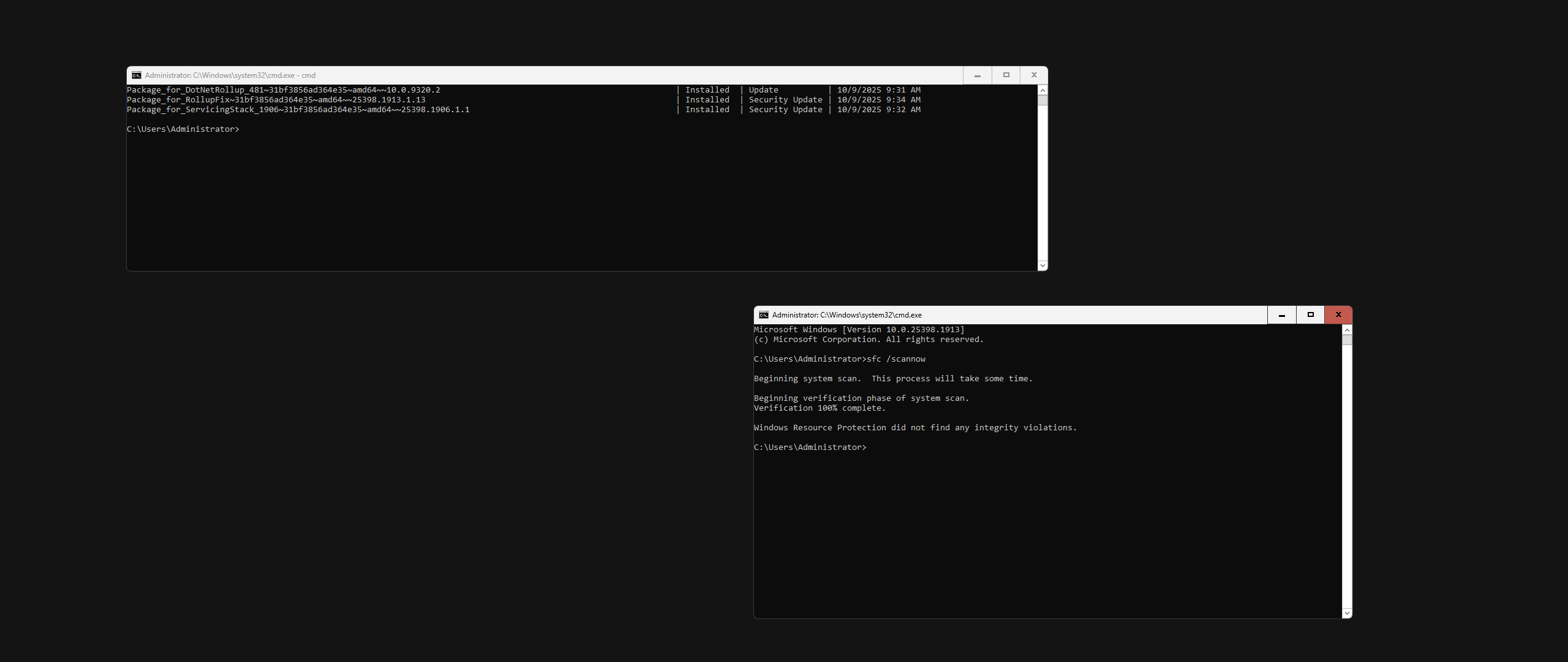Click the last prompt line in sfc window

click(x=810, y=447)
